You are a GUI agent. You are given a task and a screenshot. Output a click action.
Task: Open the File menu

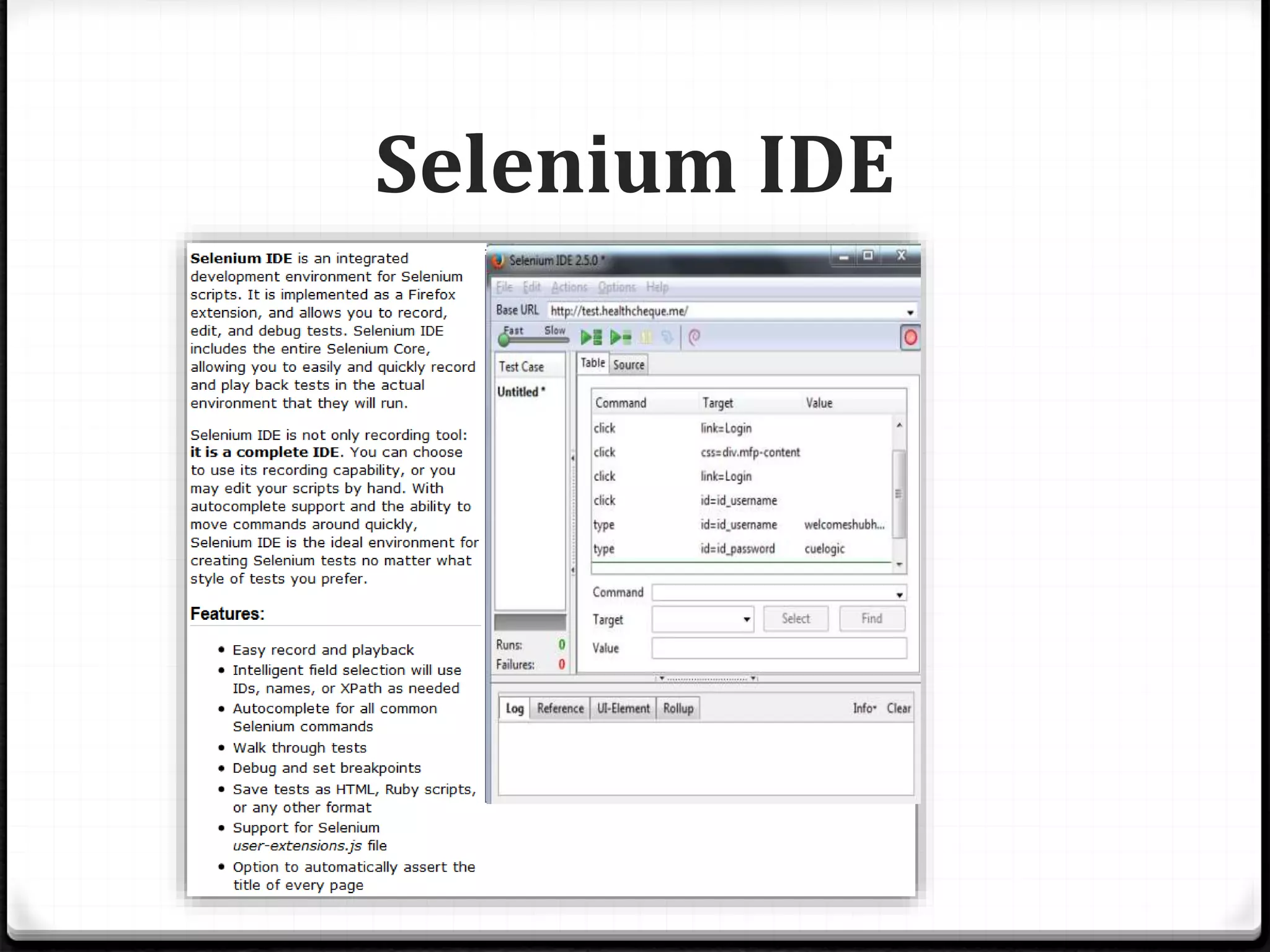pos(504,287)
